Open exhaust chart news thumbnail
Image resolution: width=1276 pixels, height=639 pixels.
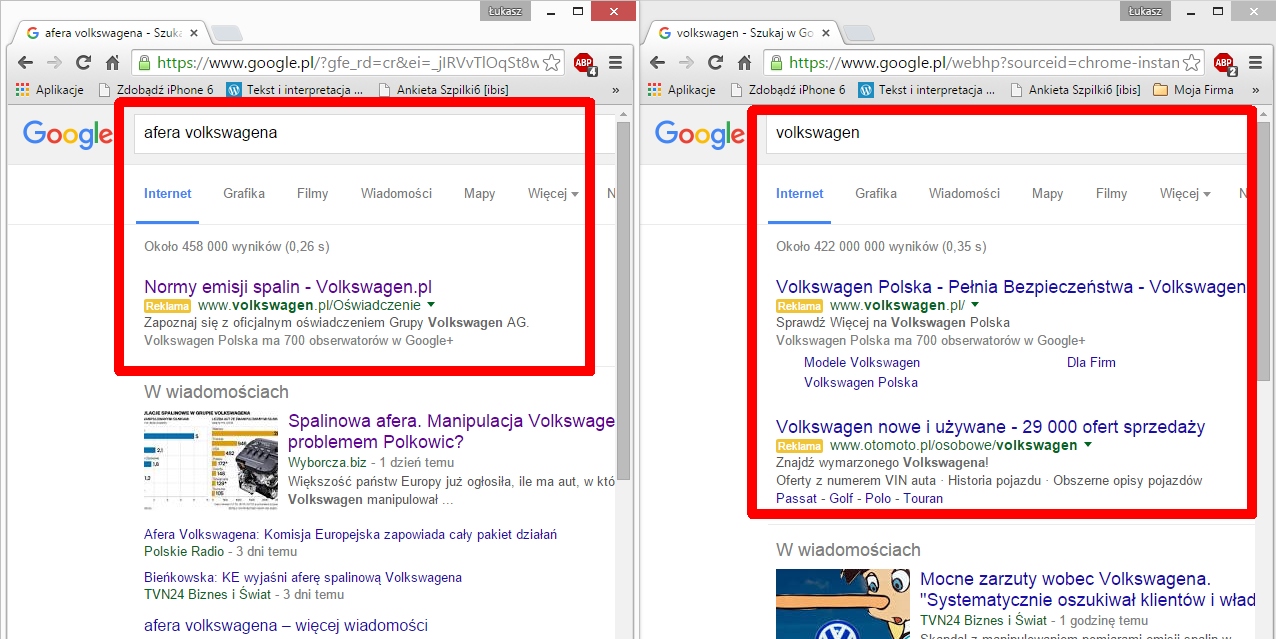click(x=212, y=460)
